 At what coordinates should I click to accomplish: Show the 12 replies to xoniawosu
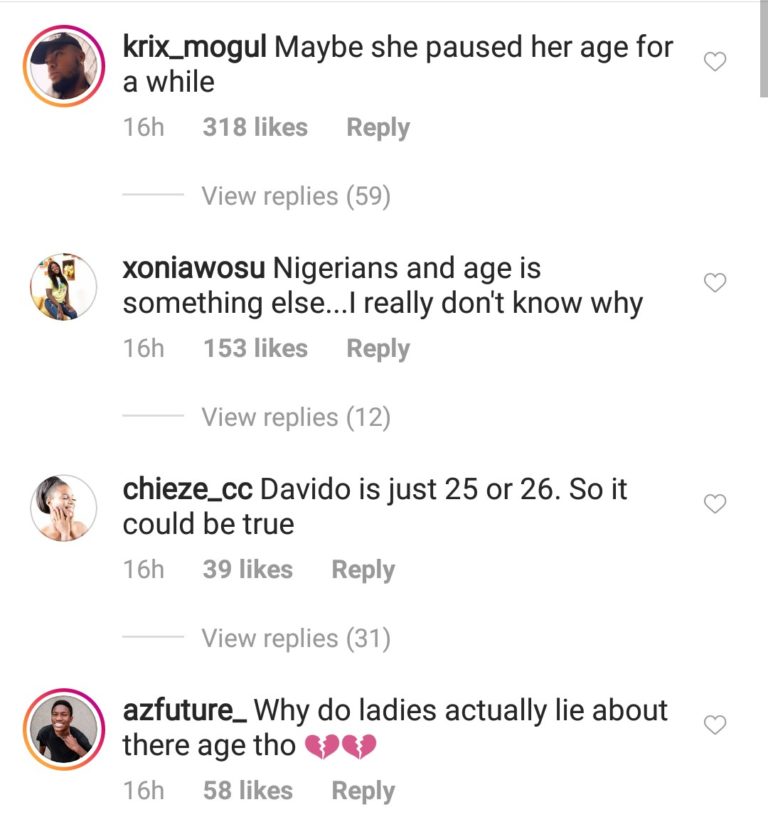(295, 417)
